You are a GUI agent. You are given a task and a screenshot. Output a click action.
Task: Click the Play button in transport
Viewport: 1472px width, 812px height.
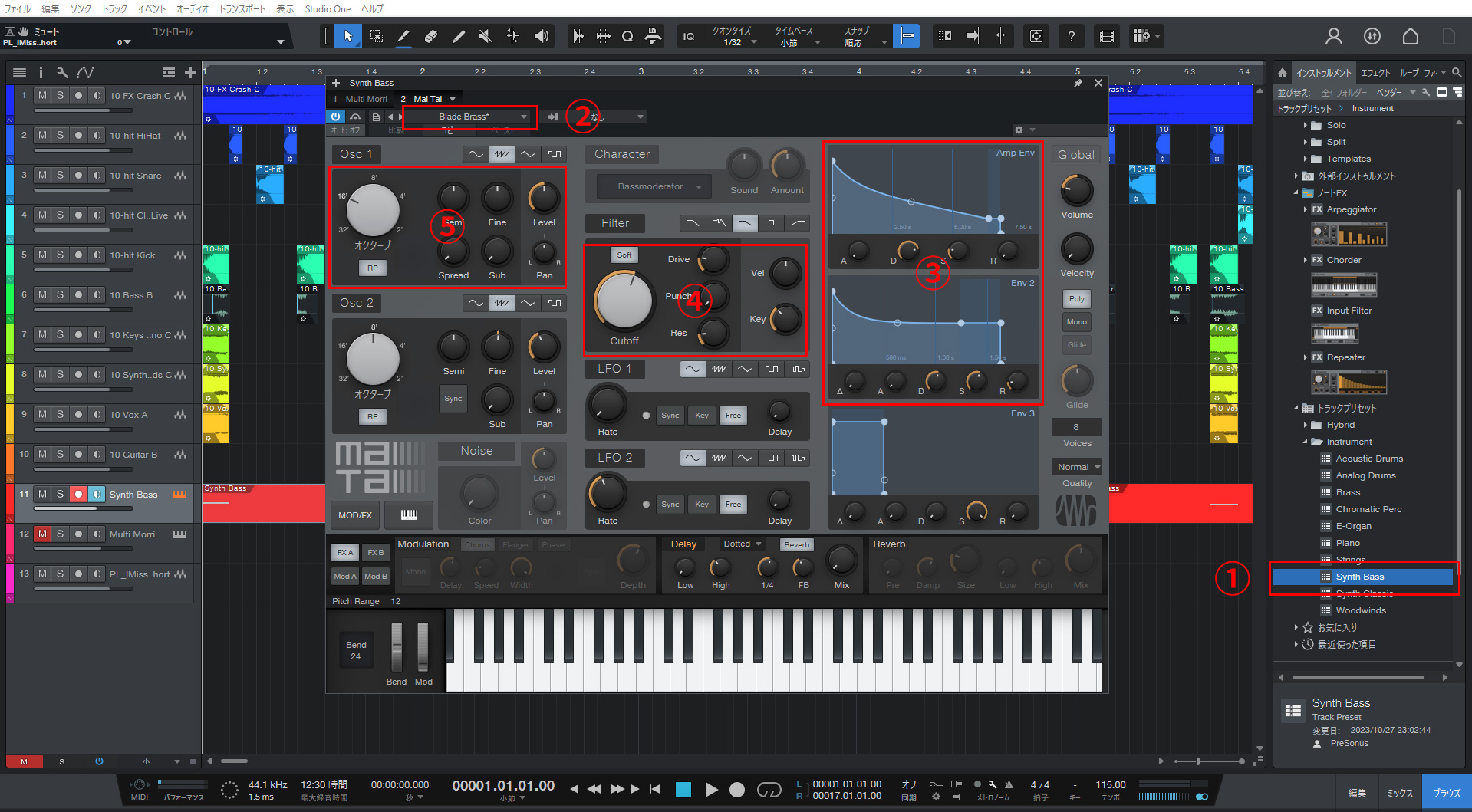pyautogui.click(x=711, y=790)
